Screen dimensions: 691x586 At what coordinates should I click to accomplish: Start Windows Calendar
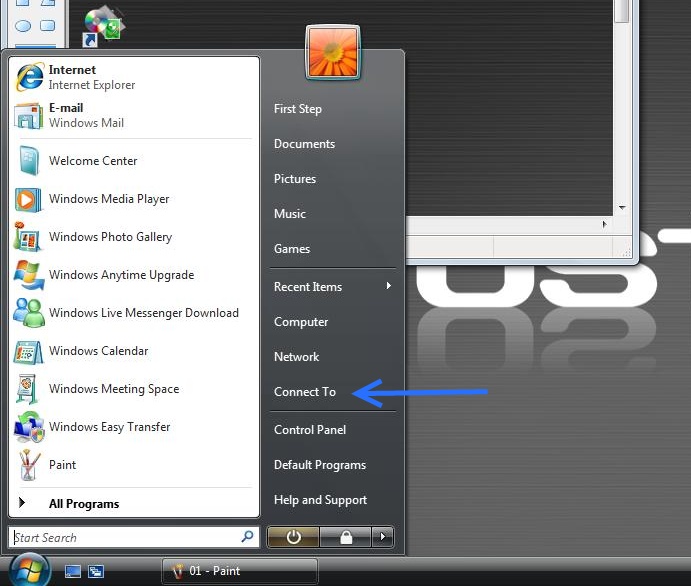(98, 351)
